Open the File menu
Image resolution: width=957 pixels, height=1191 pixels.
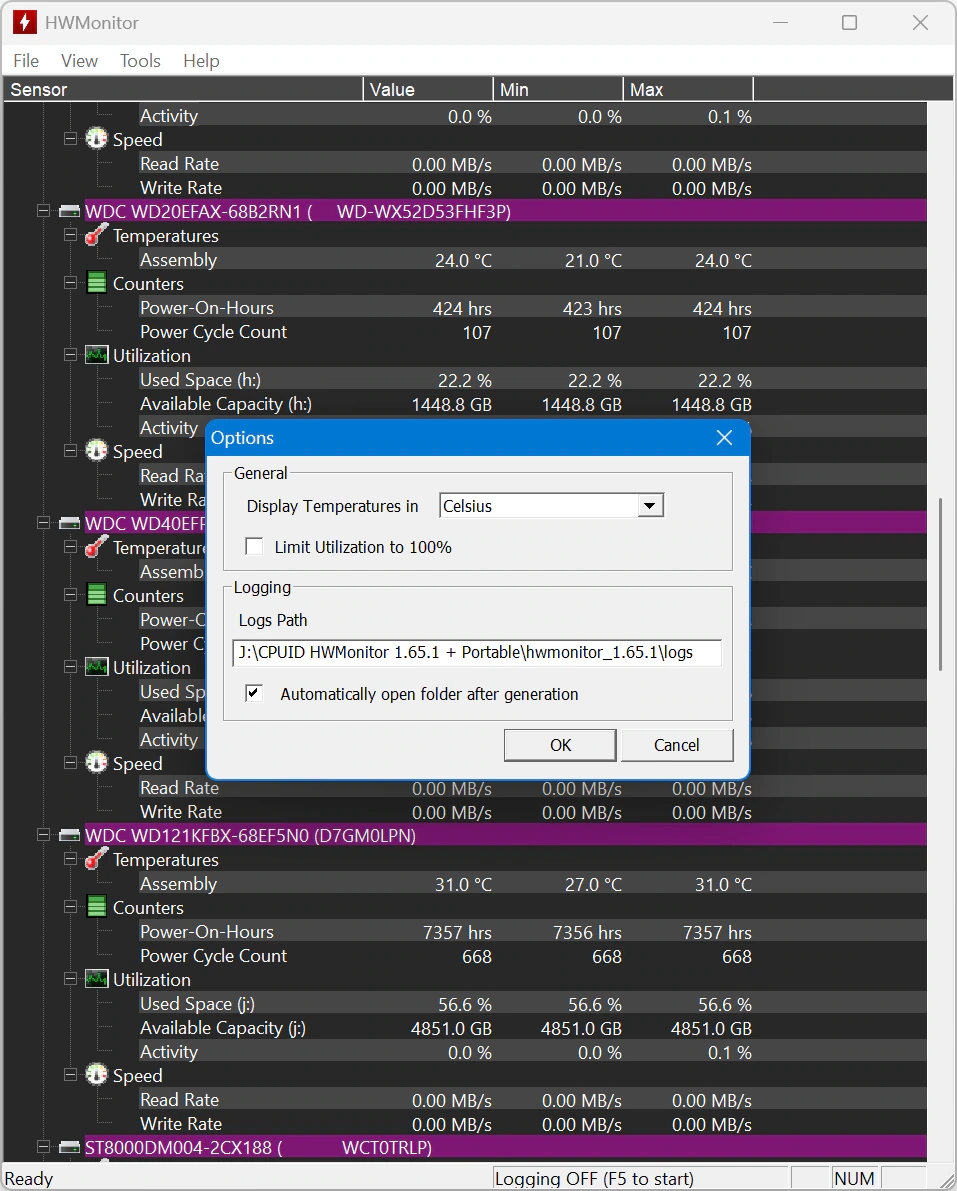tap(26, 61)
